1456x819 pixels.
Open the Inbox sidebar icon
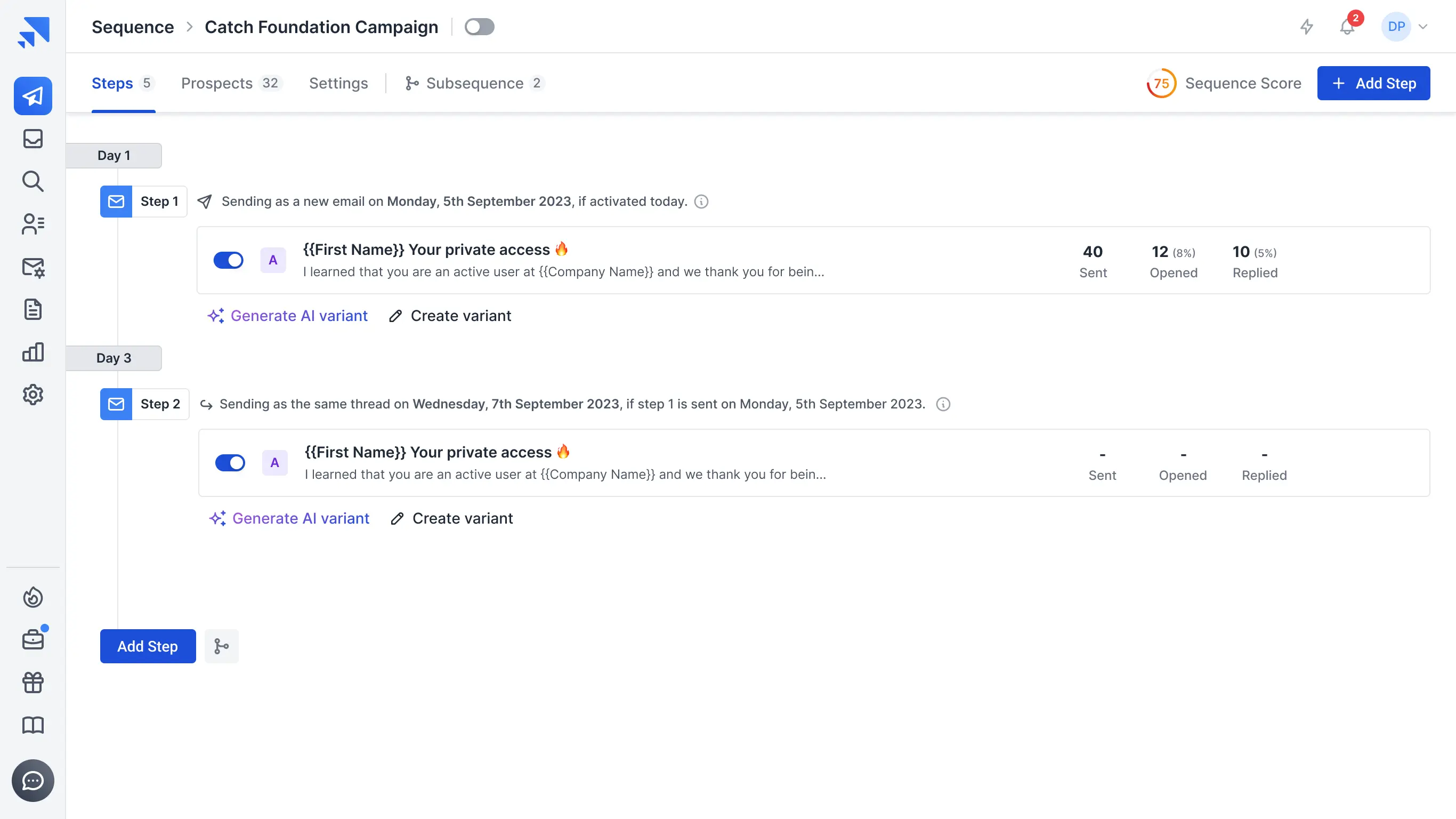pos(33,139)
